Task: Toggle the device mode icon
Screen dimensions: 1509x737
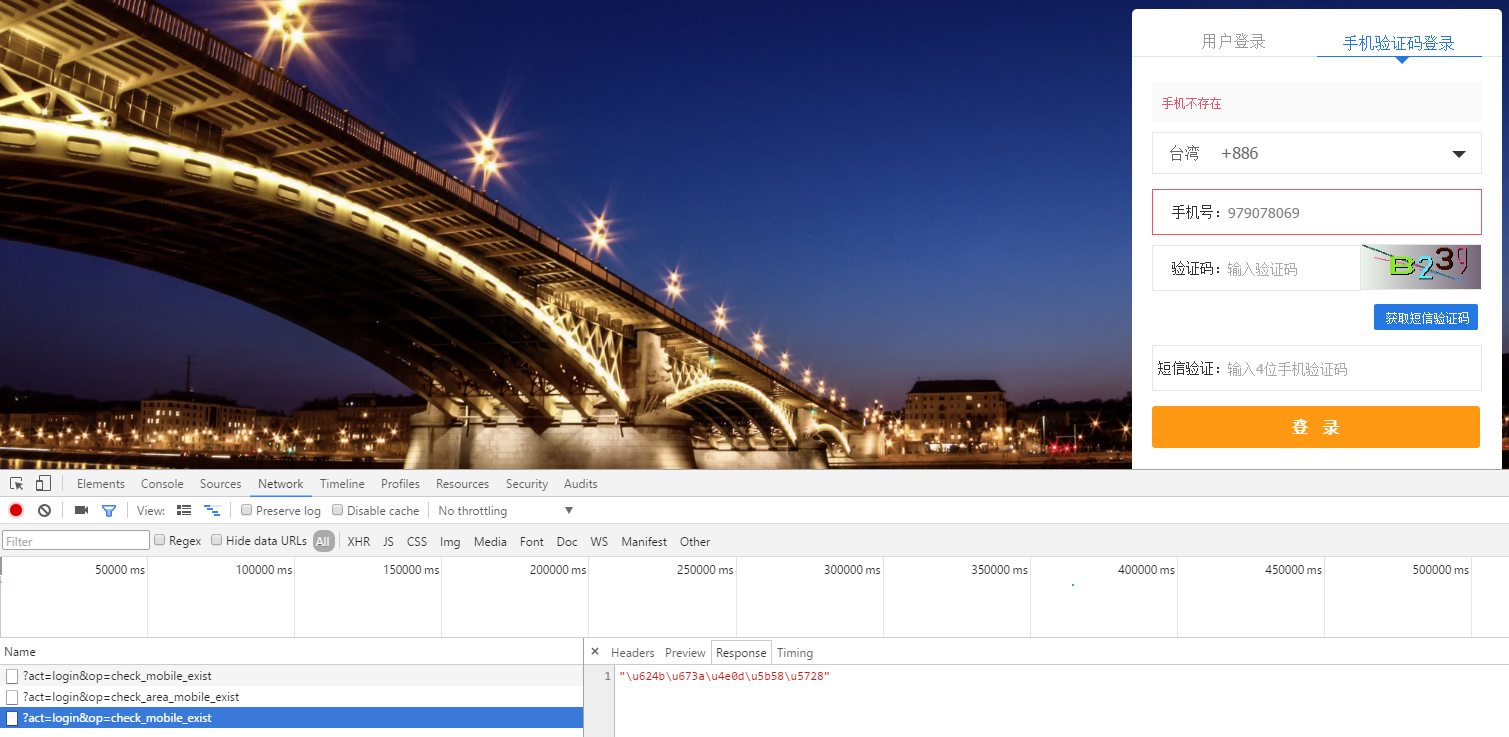Action: [x=43, y=484]
